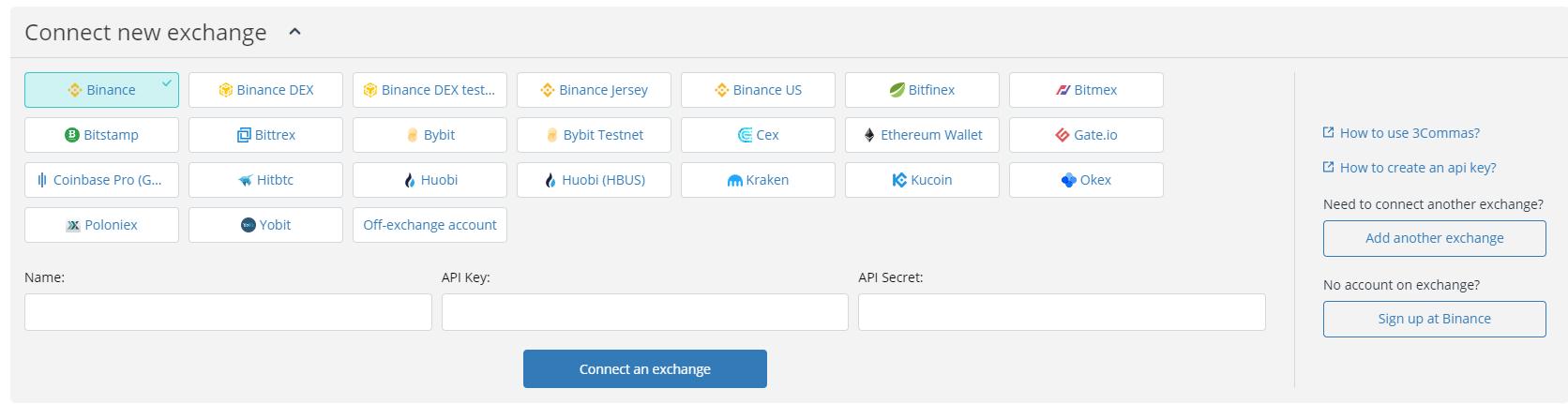
Task: Select Gate.io exchange tile
Action: pos(1086,135)
